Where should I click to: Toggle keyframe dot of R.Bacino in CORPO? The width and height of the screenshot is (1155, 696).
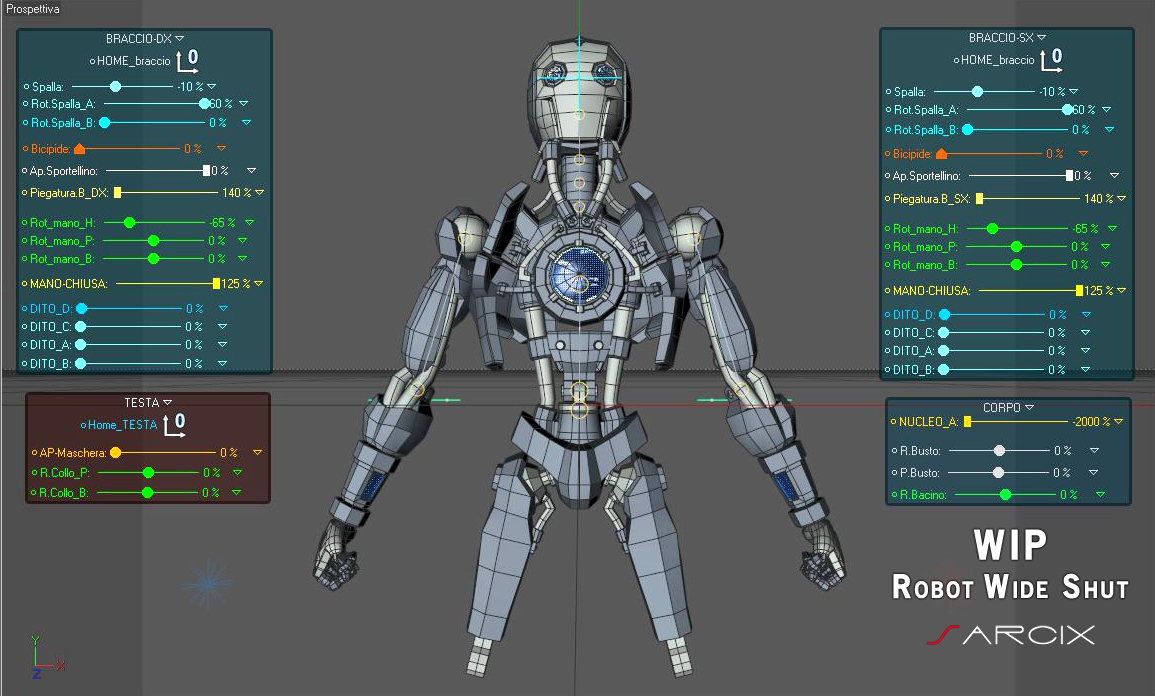click(894, 495)
